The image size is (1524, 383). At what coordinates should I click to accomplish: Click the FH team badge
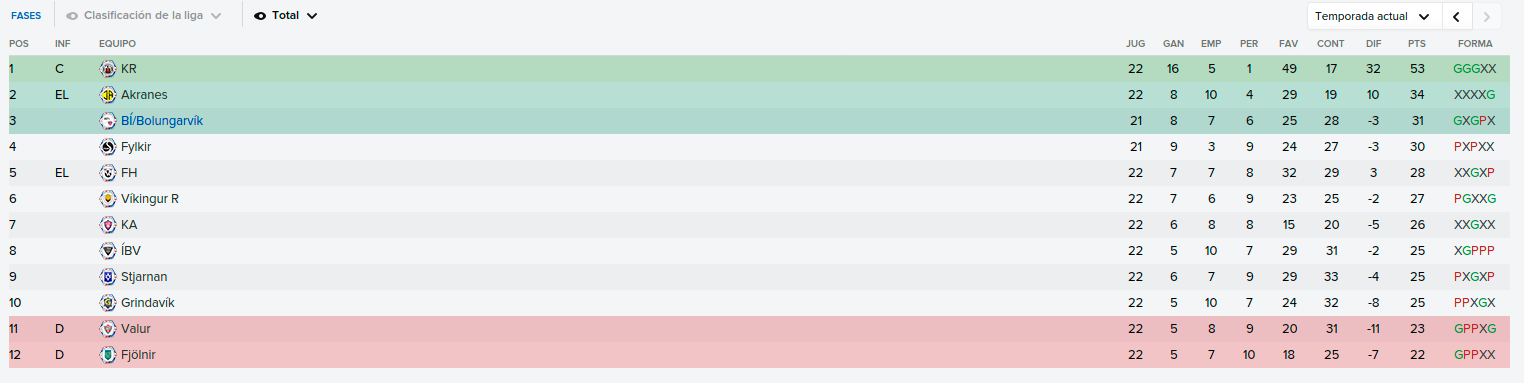click(108, 173)
